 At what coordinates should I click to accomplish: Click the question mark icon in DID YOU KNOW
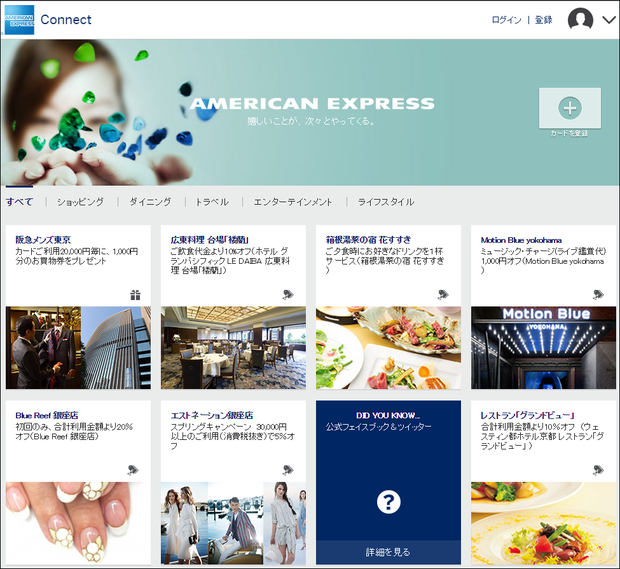tap(389, 502)
